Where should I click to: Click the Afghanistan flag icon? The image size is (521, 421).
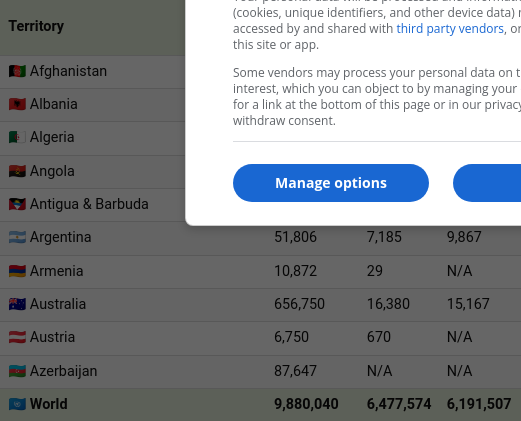(17, 71)
